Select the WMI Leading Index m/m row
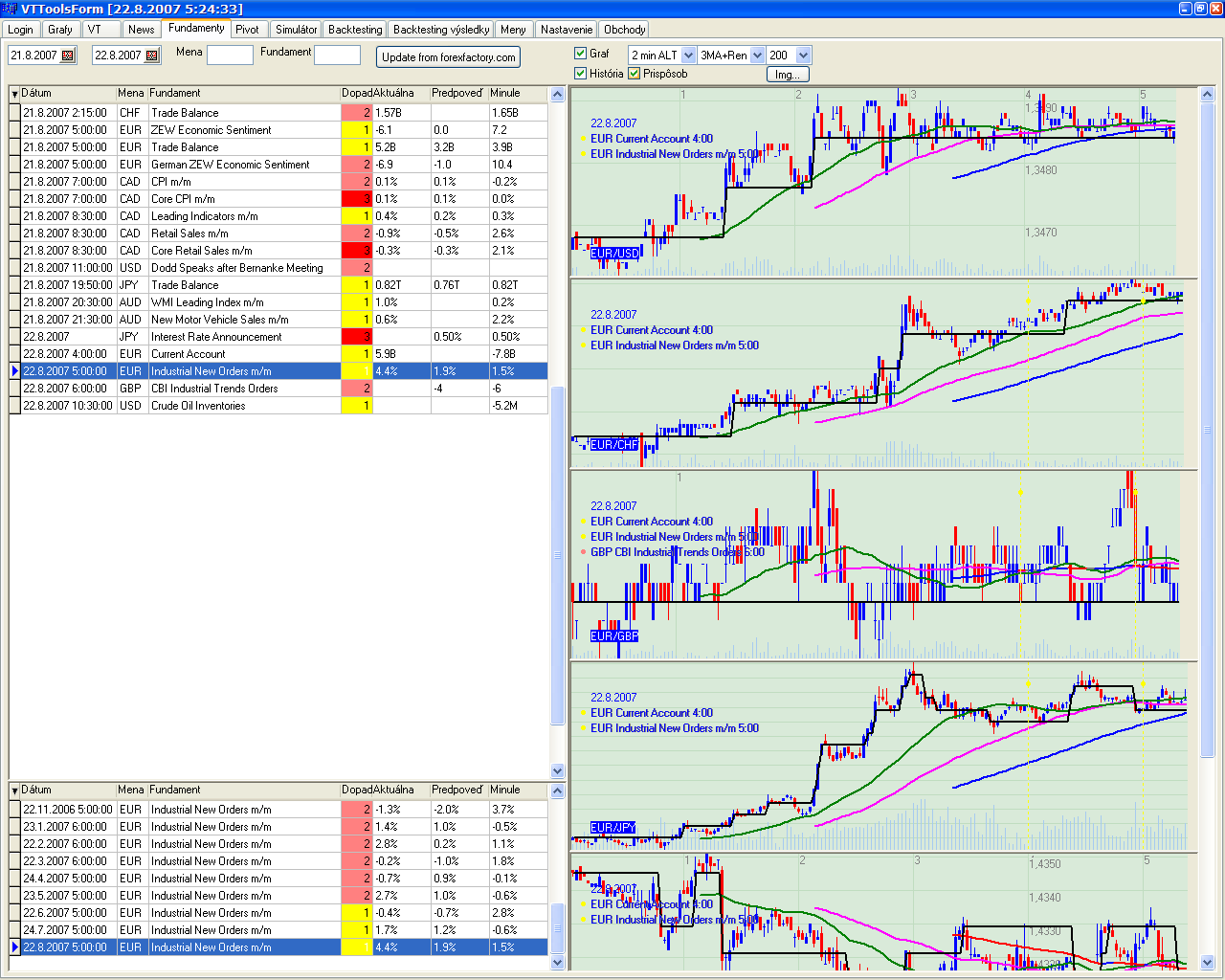The height and width of the screenshot is (980, 1225). 278,302
